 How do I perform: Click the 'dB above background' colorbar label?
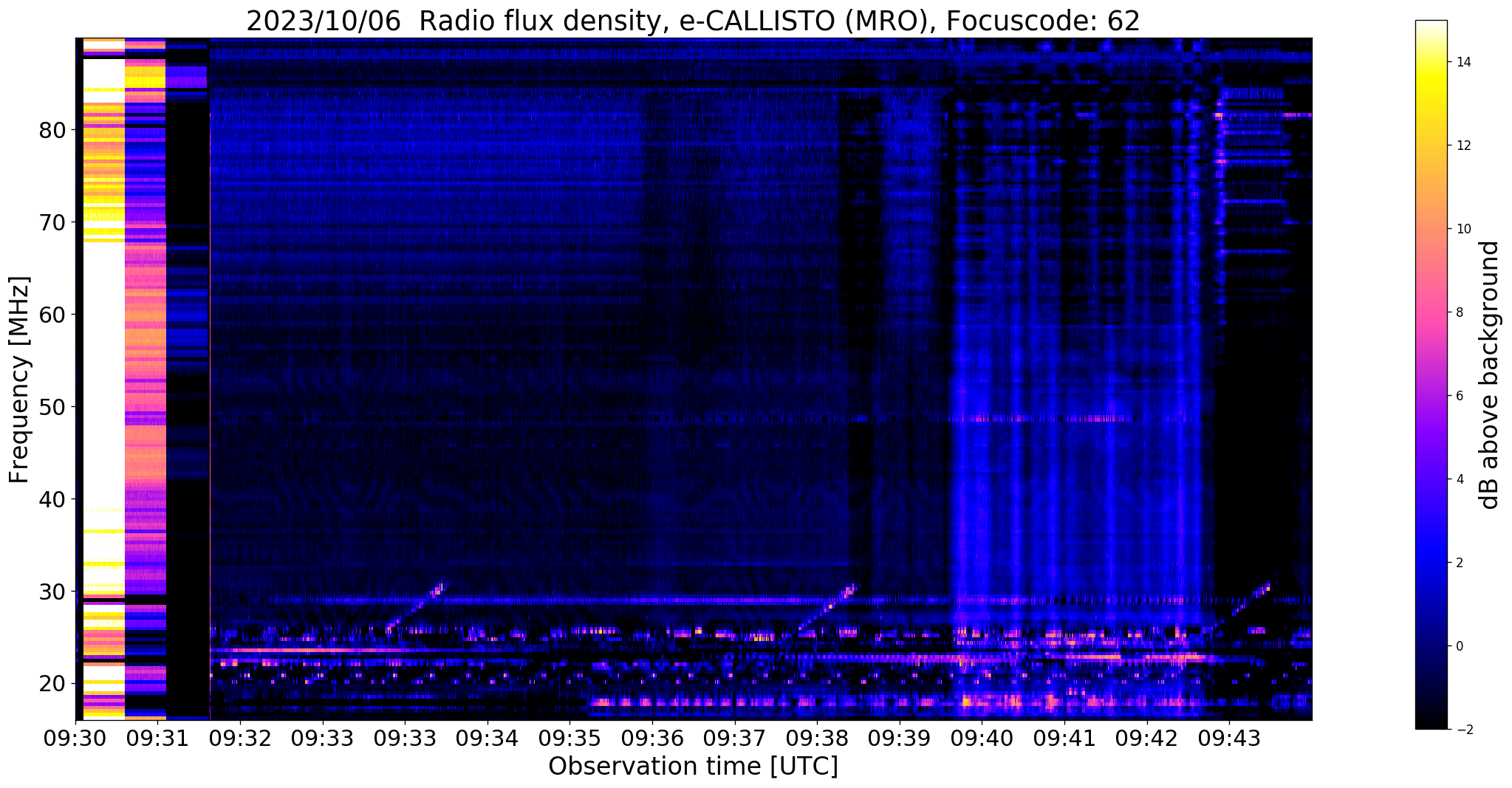coord(1490,375)
